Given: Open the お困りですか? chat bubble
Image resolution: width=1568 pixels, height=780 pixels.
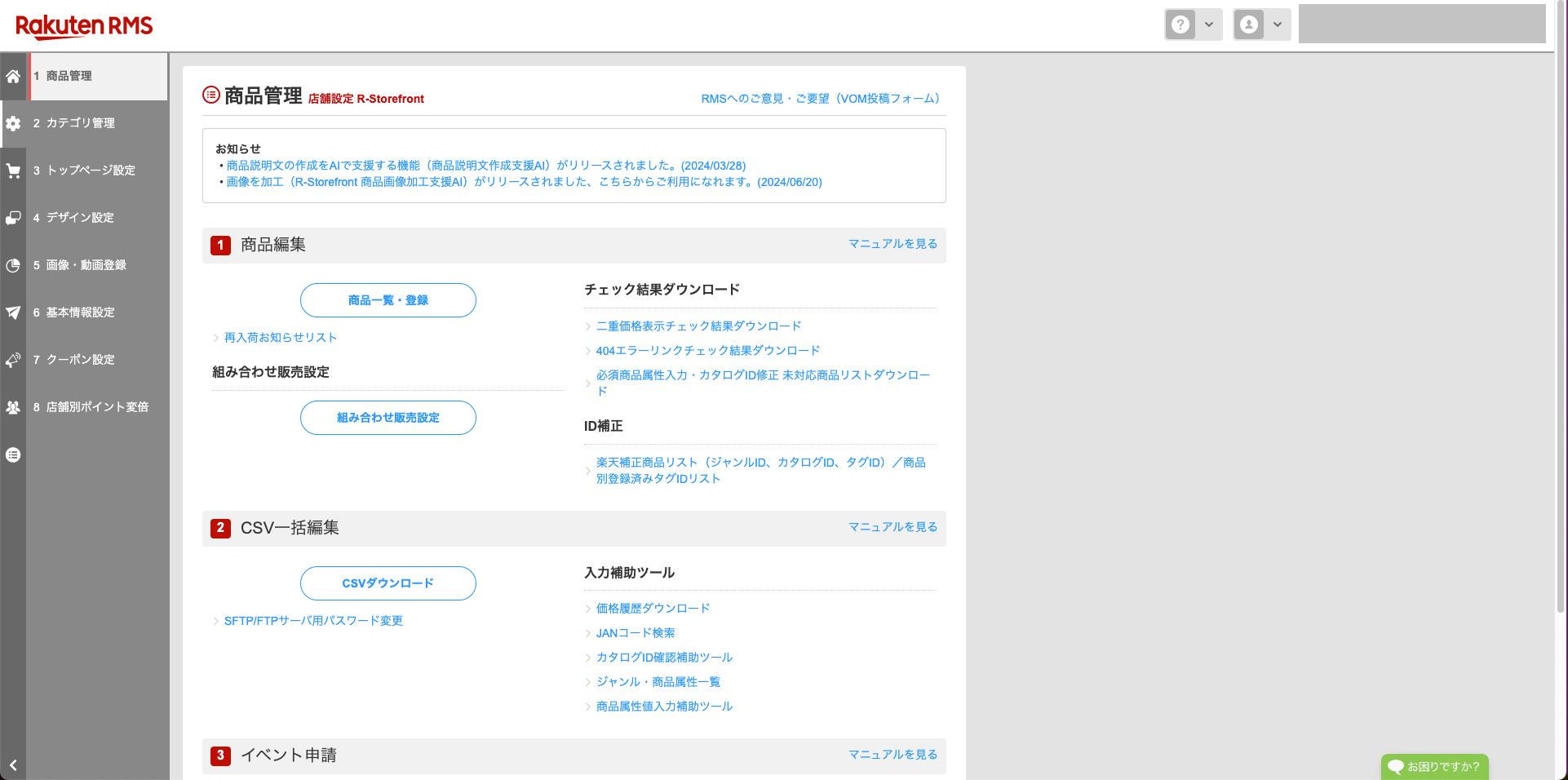Looking at the screenshot, I should (1434, 766).
